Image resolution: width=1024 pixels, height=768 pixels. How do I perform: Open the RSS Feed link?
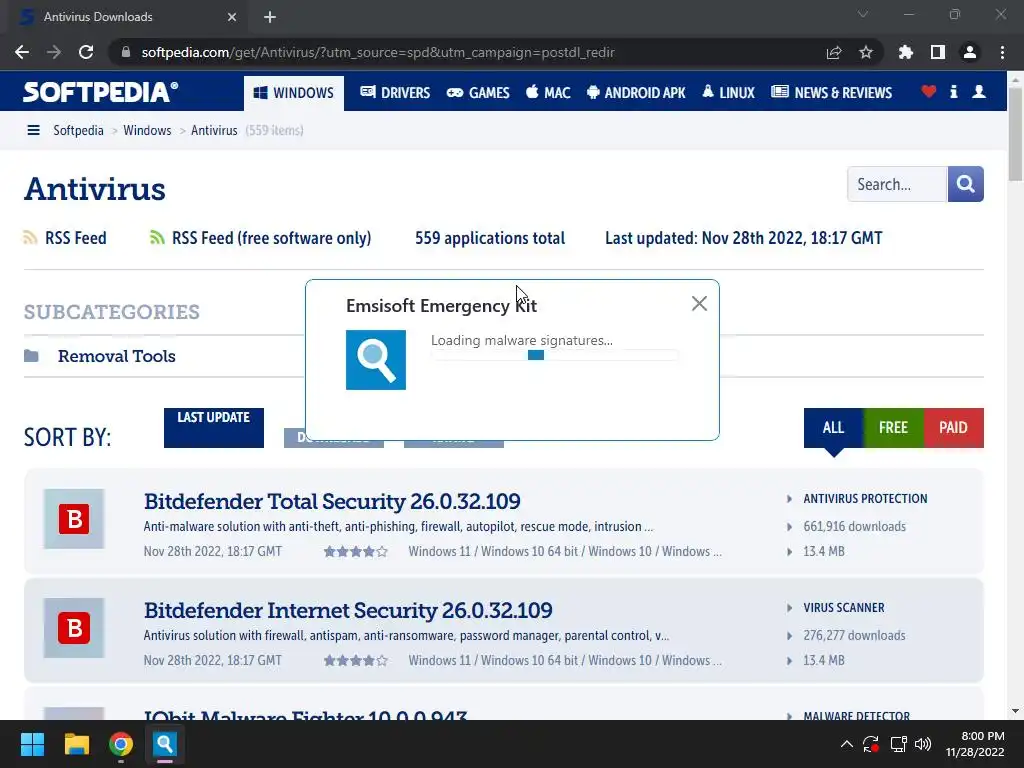(x=76, y=238)
